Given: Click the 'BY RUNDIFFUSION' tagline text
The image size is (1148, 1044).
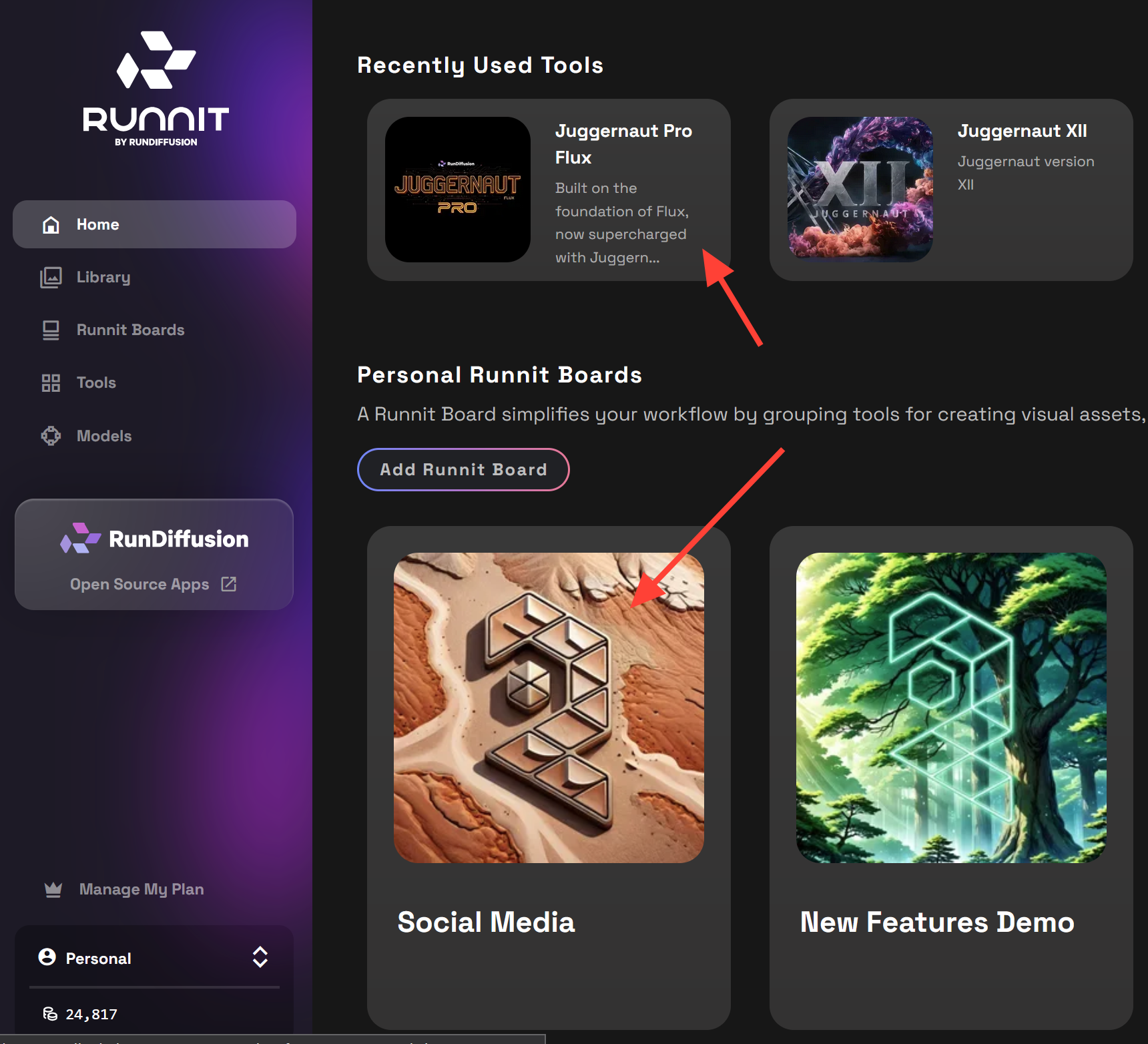Looking at the screenshot, I should tap(156, 142).
